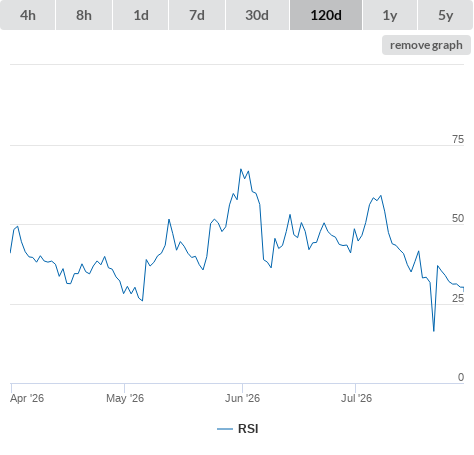Click the active 120d tab
The height and width of the screenshot is (455, 474).
click(x=326, y=15)
